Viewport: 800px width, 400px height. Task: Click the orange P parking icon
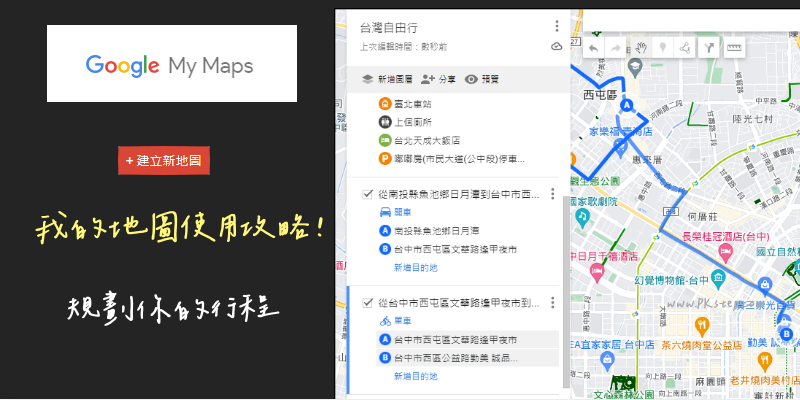[384, 159]
